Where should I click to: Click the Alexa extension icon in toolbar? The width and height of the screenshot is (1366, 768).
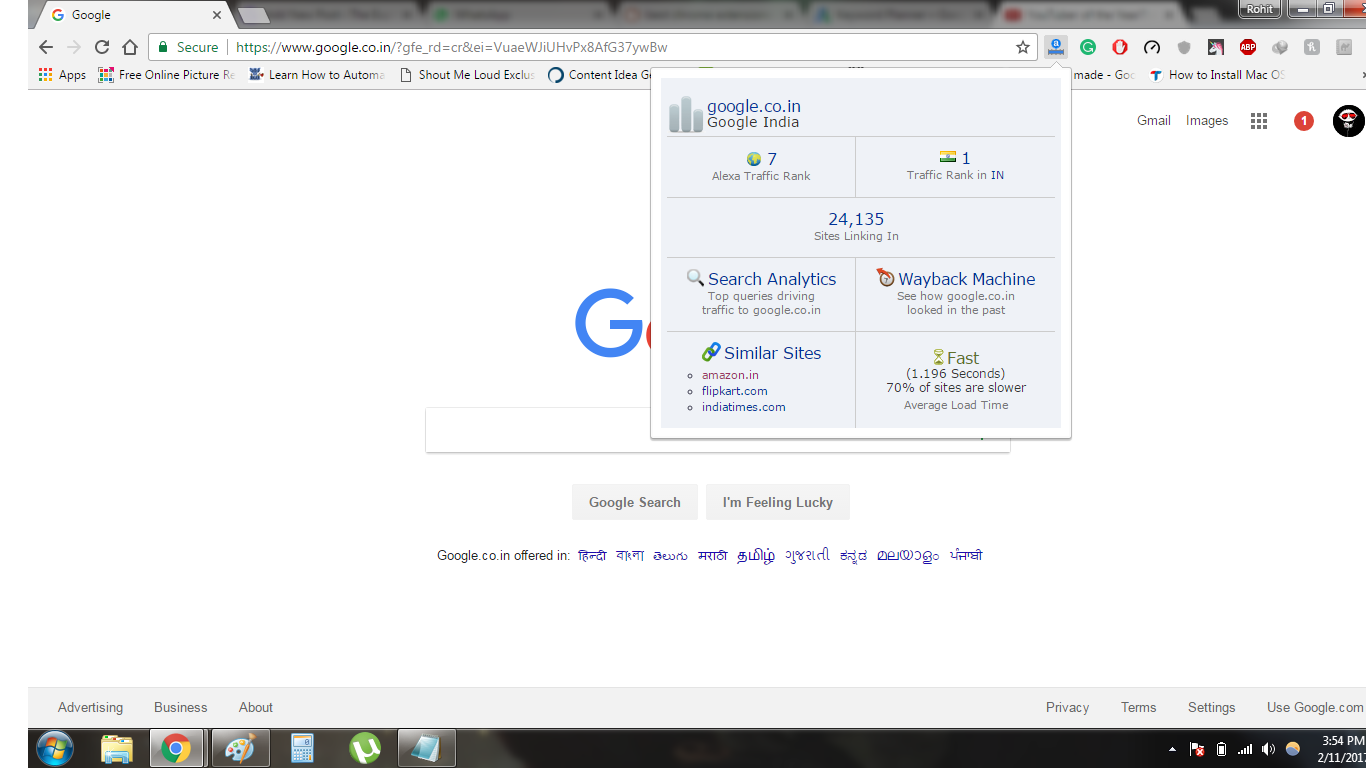pyautogui.click(x=1056, y=47)
